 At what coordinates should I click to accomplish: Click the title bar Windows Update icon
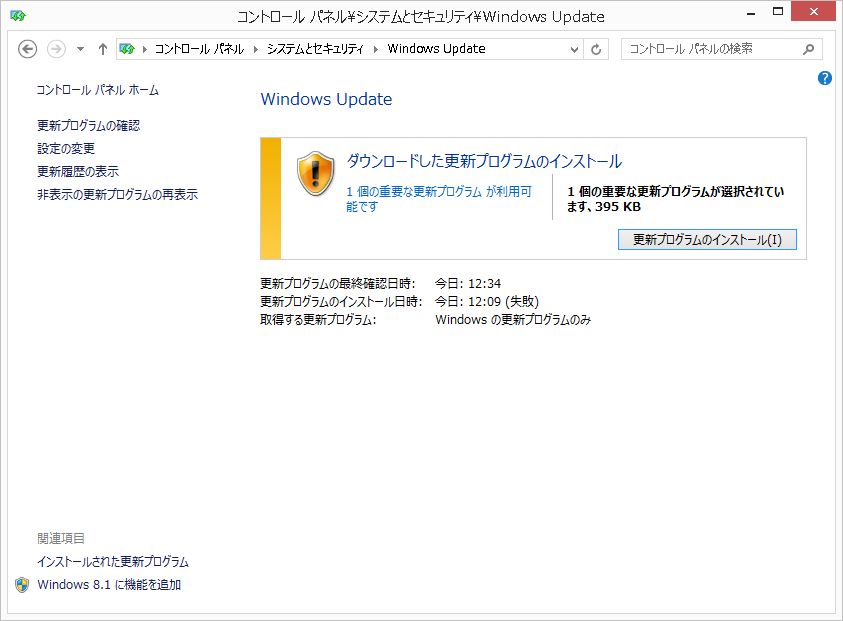pyautogui.click(x=18, y=16)
